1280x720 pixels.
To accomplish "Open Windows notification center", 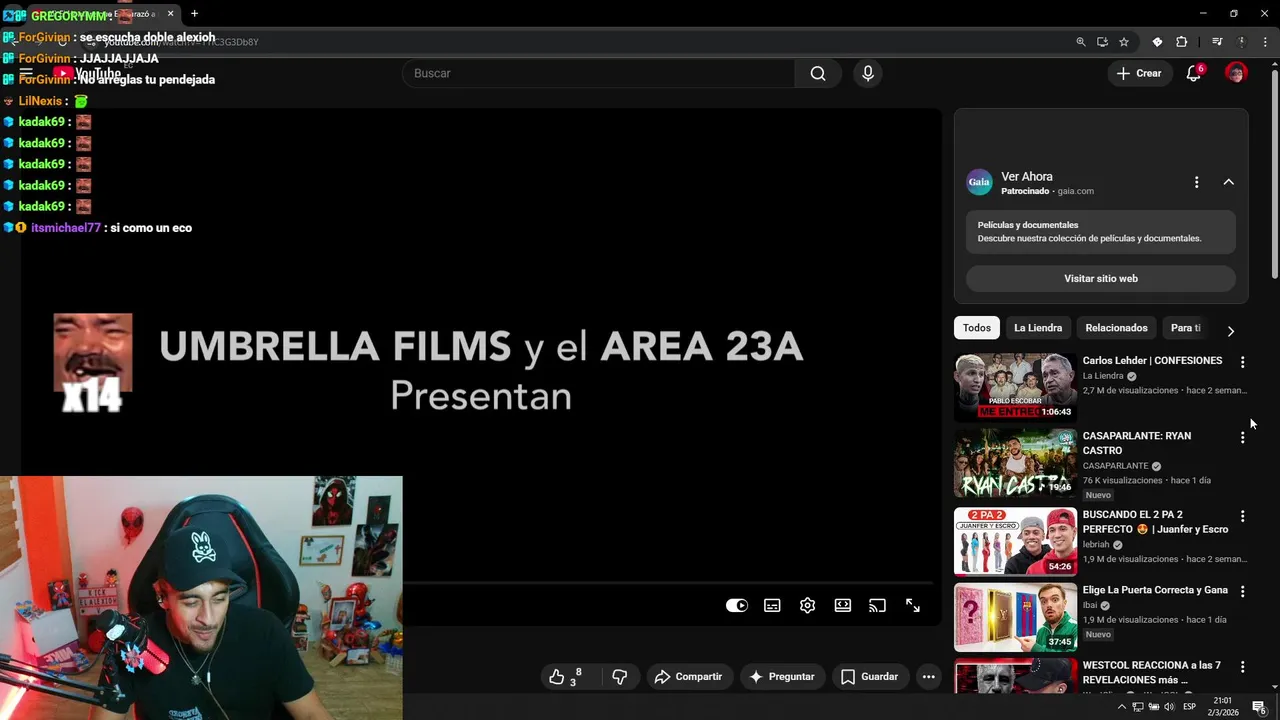I will [x=1259, y=707].
